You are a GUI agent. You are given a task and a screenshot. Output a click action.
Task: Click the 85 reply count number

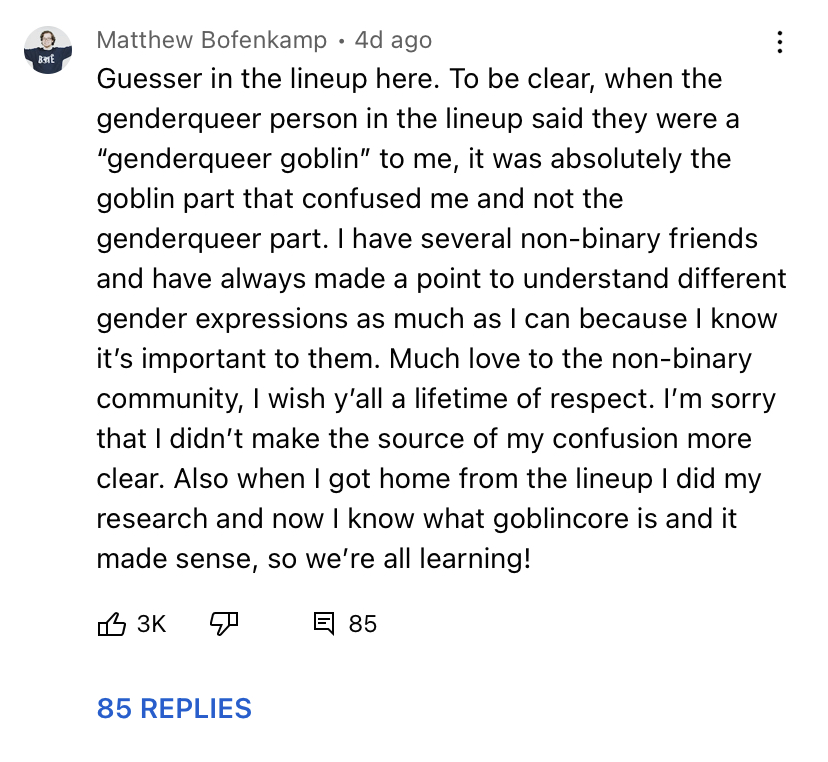362,624
